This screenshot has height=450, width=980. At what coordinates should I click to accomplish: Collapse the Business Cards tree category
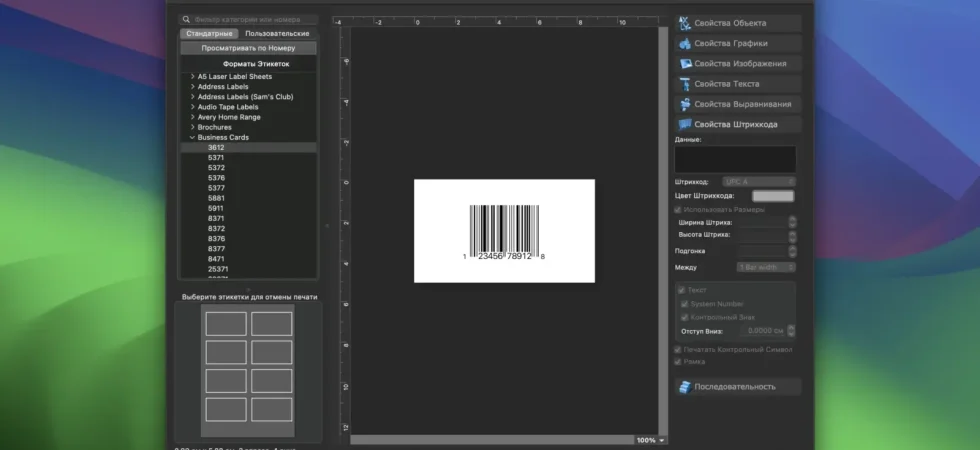pyautogui.click(x=192, y=138)
